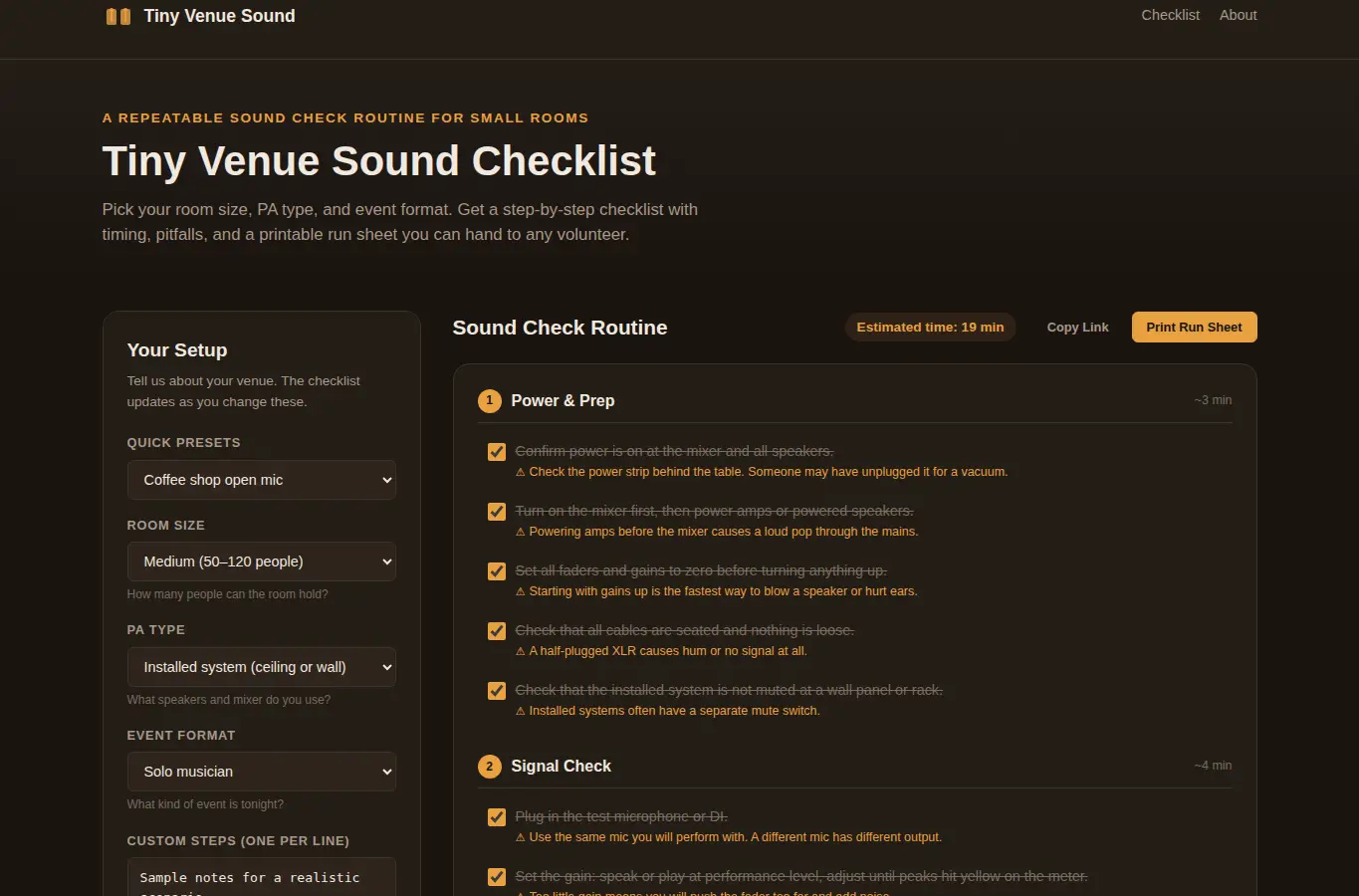Uncheck 'Check that all cables are seated'
This screenshot has width=1359, height=896.
[x=496, y=631]
